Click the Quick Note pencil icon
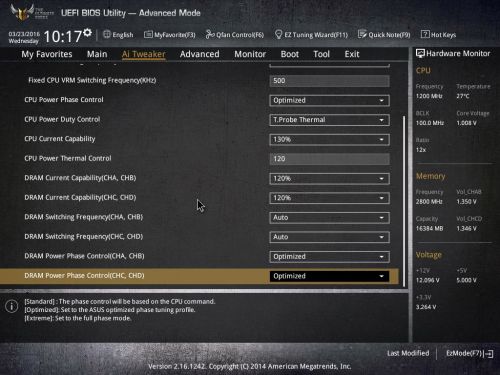This screenshot has width=500, height=375. 362,34
